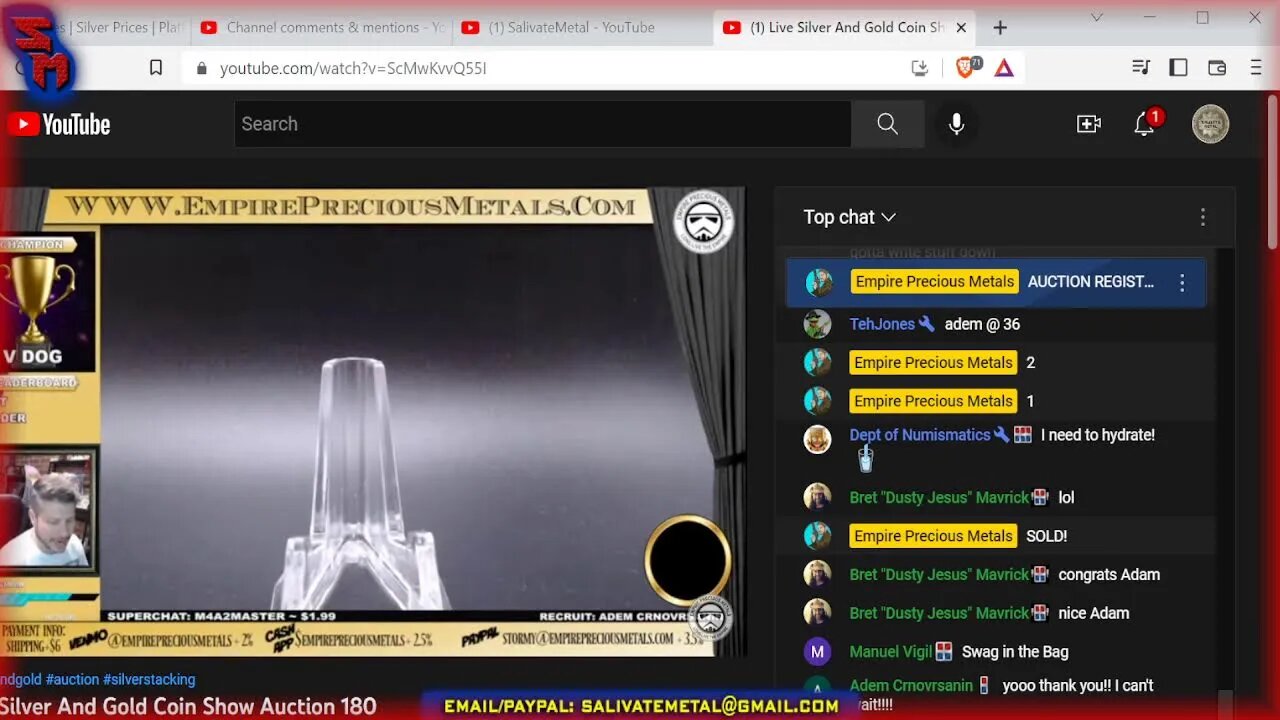
Task: Click the address bar URL
Action: tap(353, 68)
